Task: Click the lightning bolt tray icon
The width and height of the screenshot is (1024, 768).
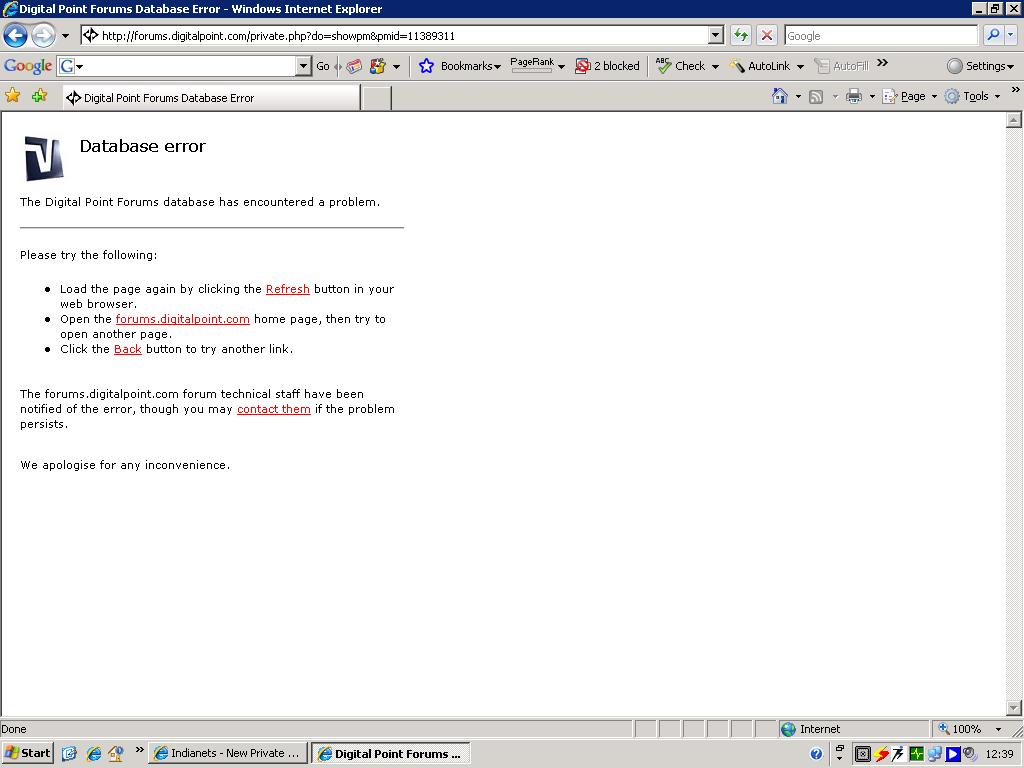Action: [x=881, y=754]
